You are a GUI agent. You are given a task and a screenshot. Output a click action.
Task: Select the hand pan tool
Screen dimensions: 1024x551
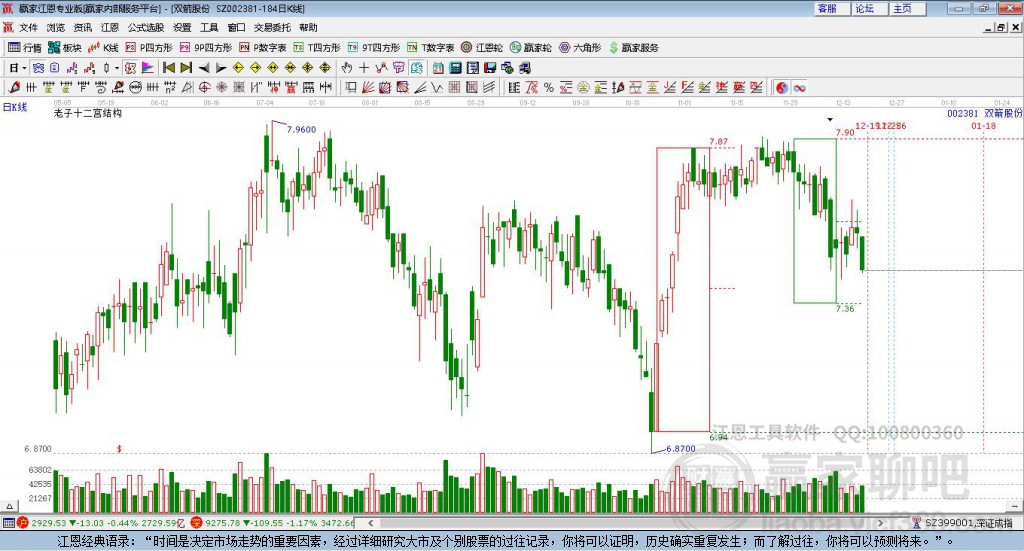347,68
